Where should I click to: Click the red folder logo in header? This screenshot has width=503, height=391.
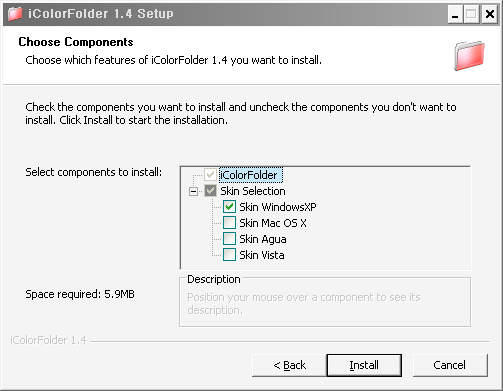(x=469, y=56)
